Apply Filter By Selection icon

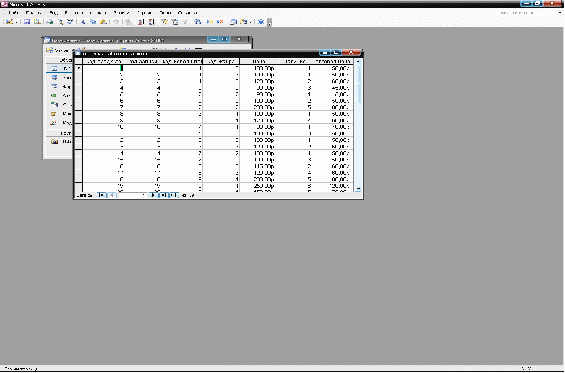[165, 22]
